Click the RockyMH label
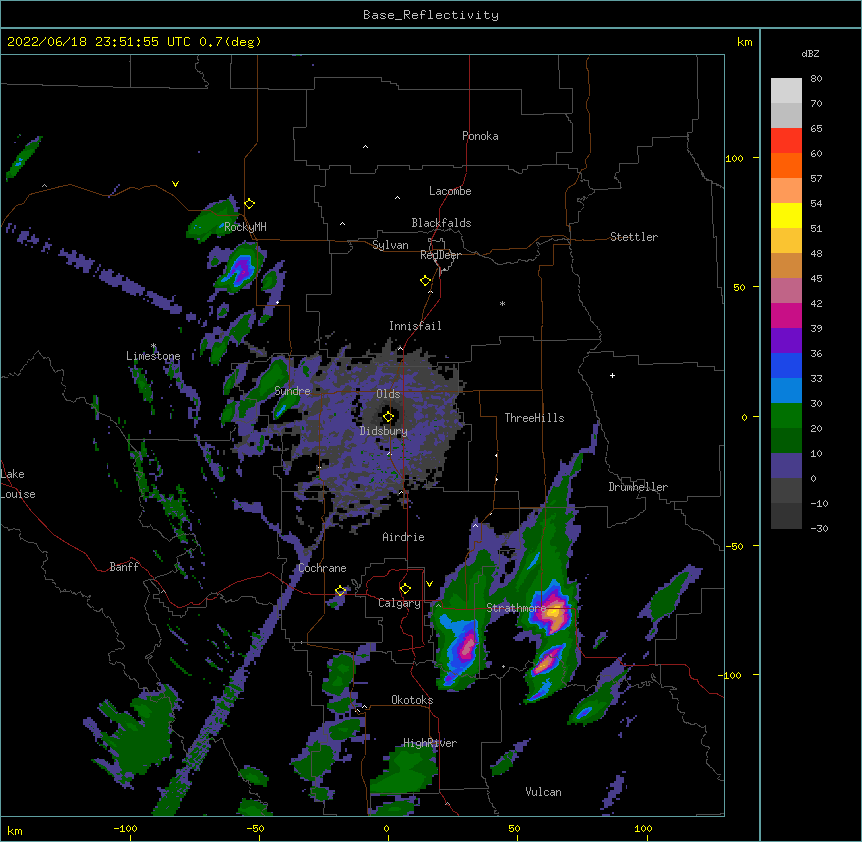Viewport: 862px width, 842px height. coord(245,227)
